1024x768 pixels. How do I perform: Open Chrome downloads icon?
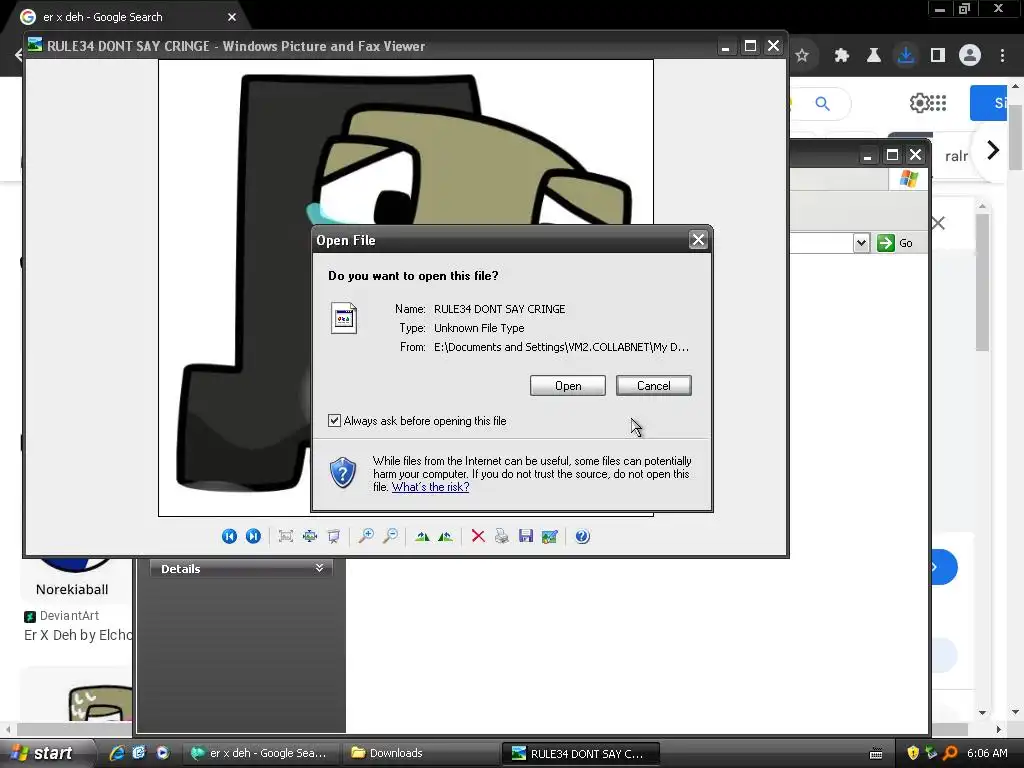906,56
